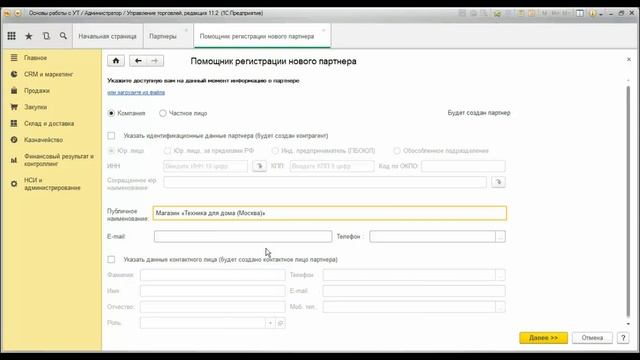
Task: Close the Помощник регистрации tab
Action: (x=324, y=30)
